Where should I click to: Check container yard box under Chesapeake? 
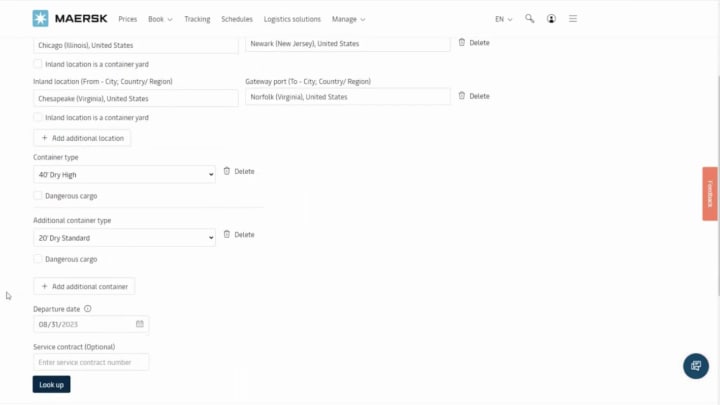38,117
